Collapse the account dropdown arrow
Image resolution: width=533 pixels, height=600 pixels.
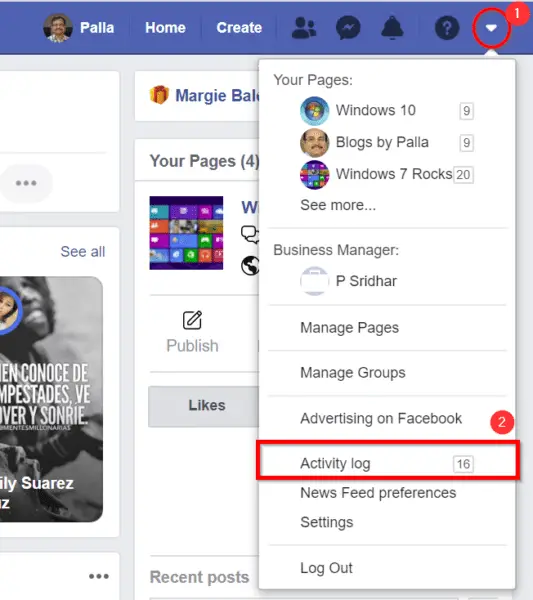pyautogui.click(x=491, y=28)
